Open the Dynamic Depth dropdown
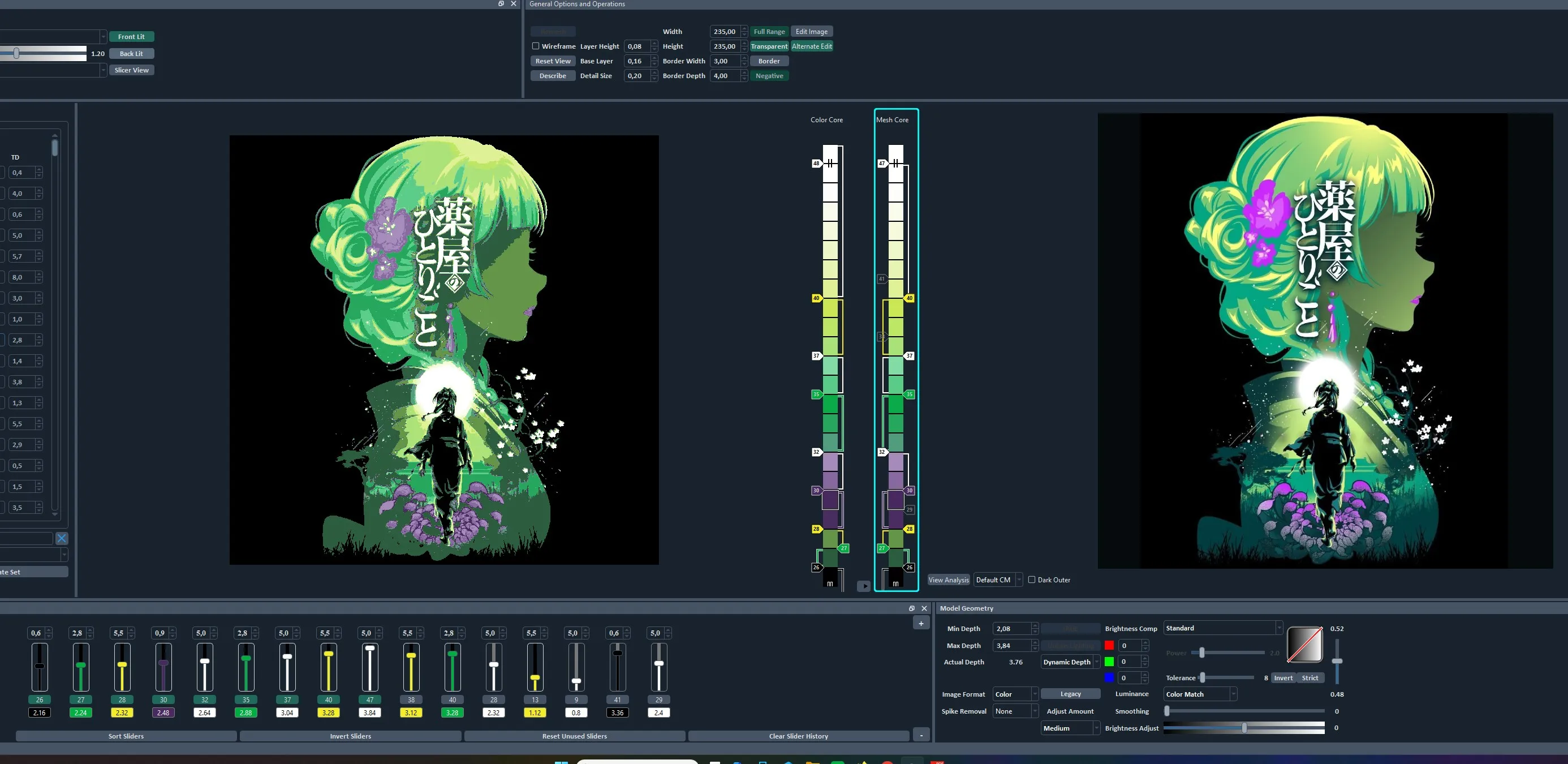 click(1070, 662)
